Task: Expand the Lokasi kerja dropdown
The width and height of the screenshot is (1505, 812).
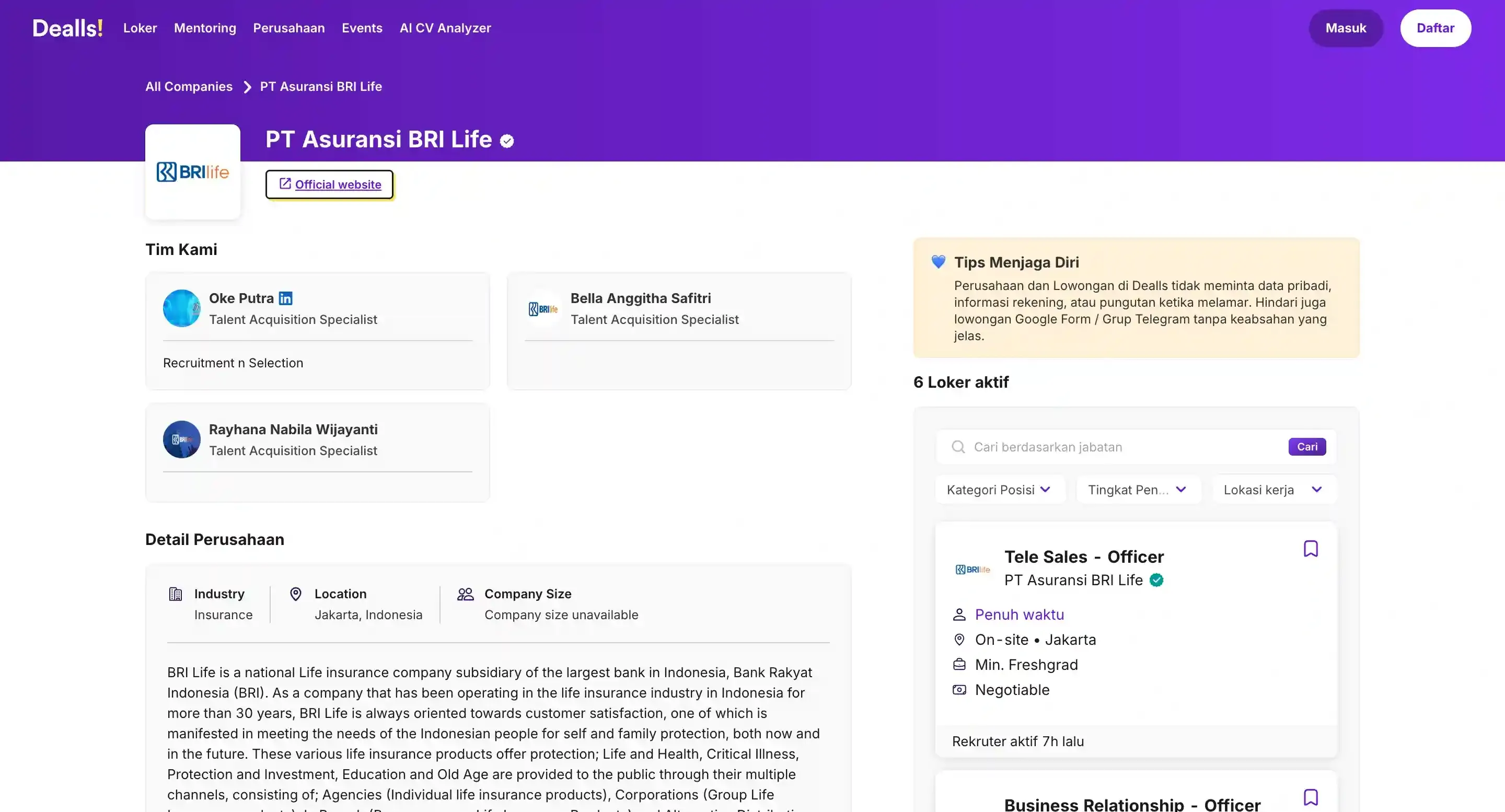Action: coord(1274,490)
